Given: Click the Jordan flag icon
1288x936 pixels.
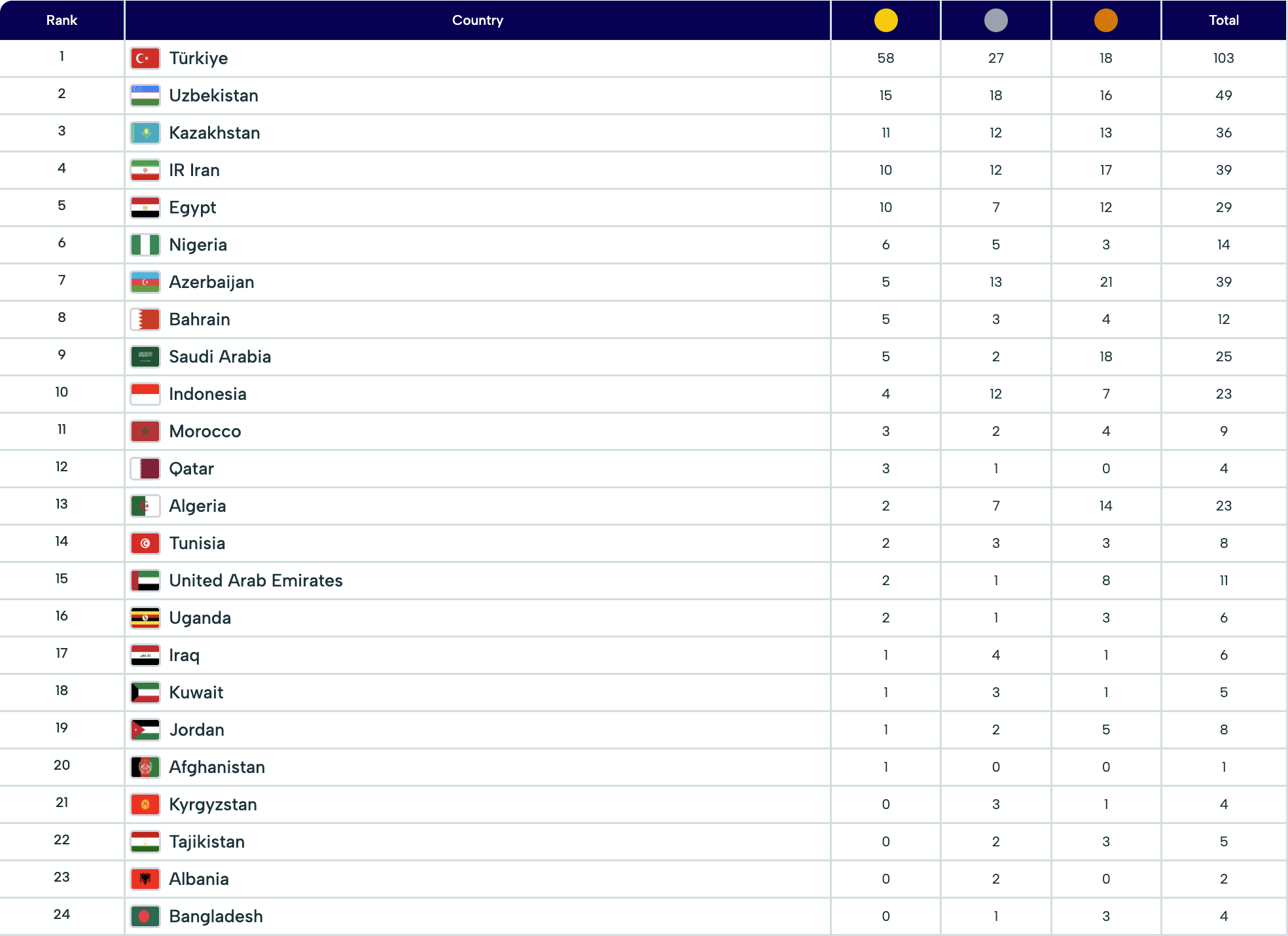Looking at the screenshot, I should point(145,730).
